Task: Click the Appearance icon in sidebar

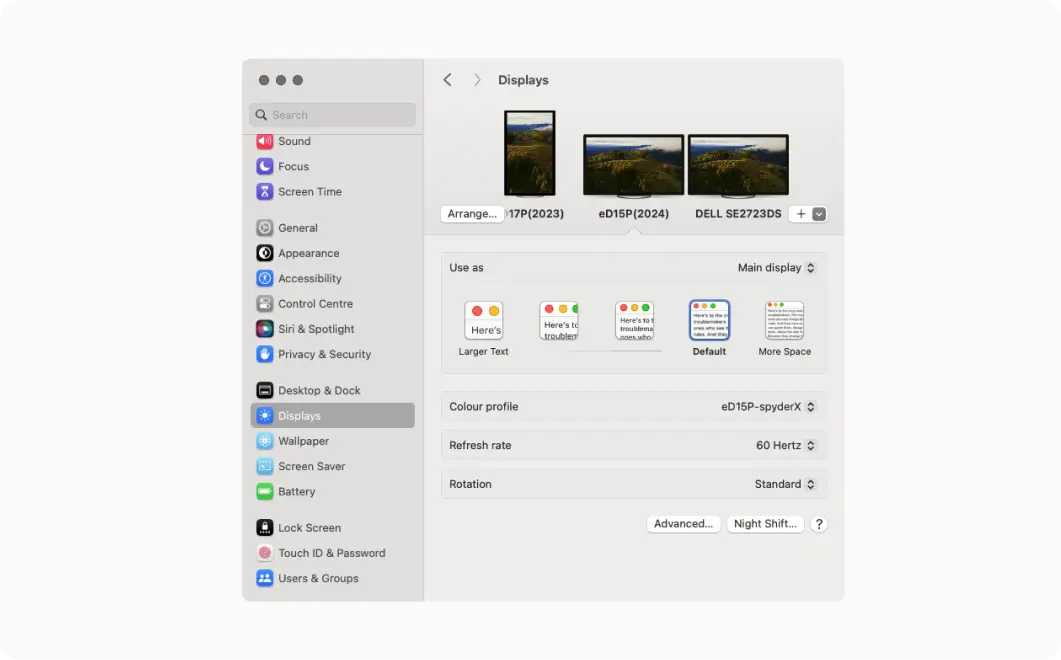Action: (265, 253)
